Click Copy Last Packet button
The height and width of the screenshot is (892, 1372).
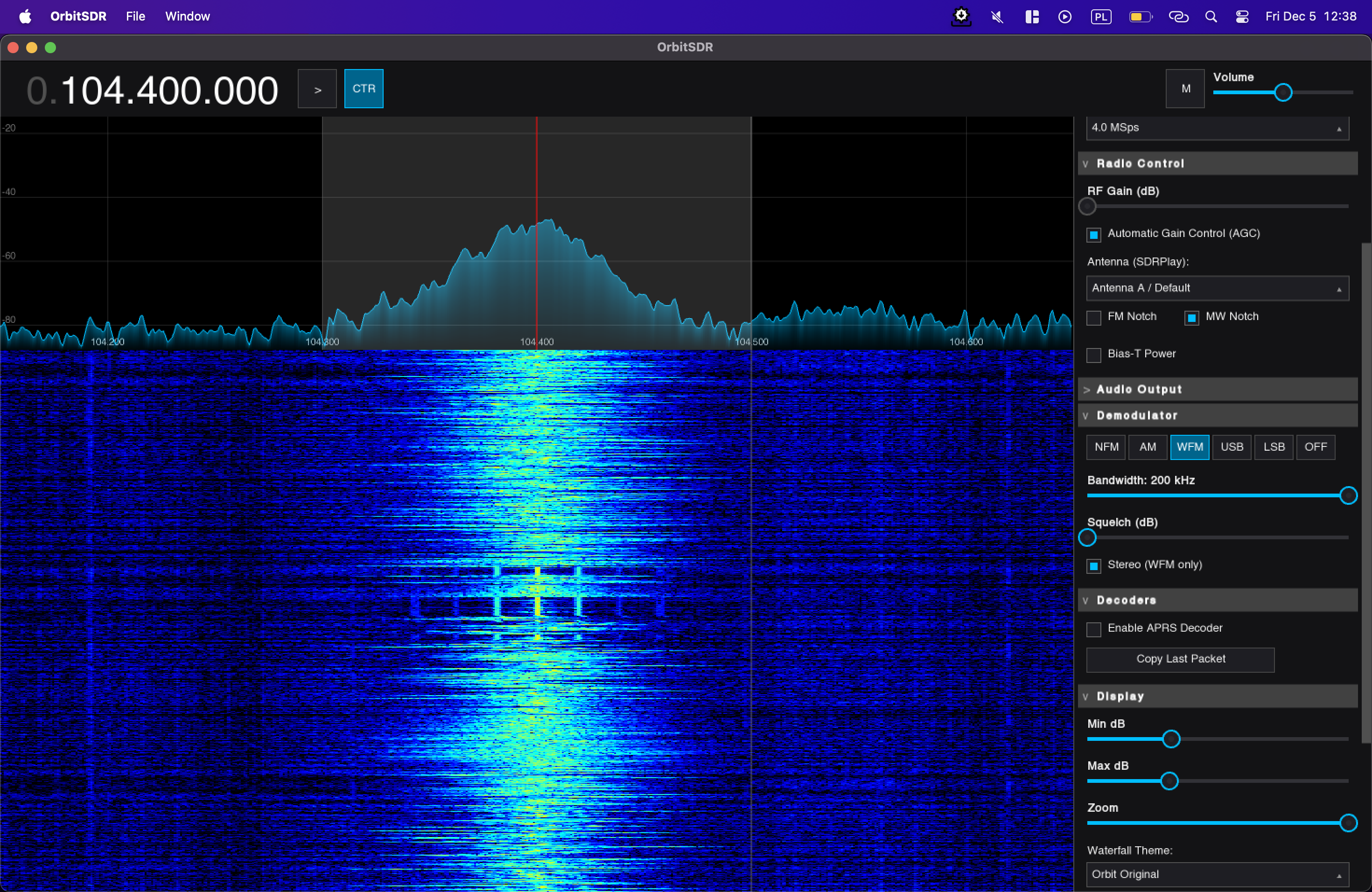1180,659
